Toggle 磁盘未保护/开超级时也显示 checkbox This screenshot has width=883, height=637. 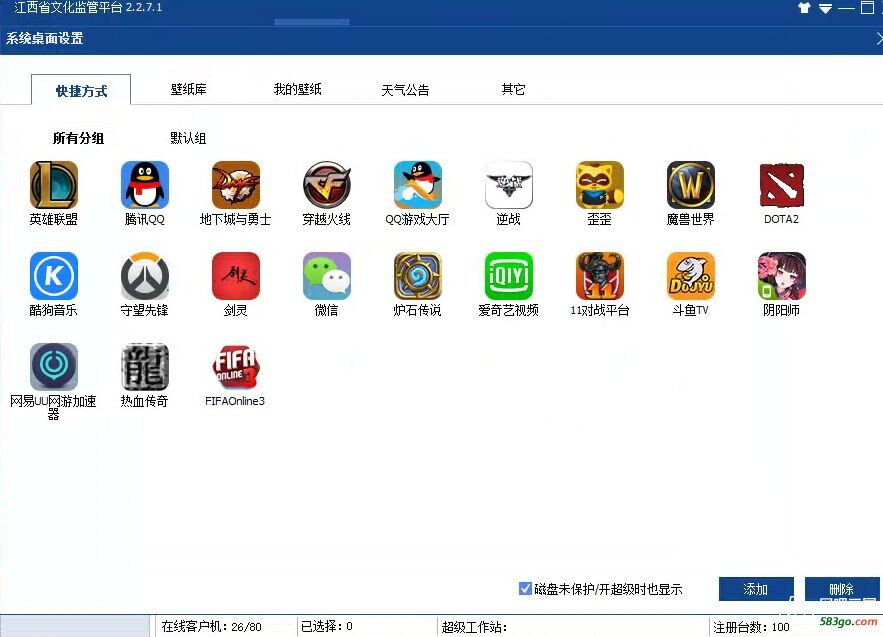[x=525, y=589]
